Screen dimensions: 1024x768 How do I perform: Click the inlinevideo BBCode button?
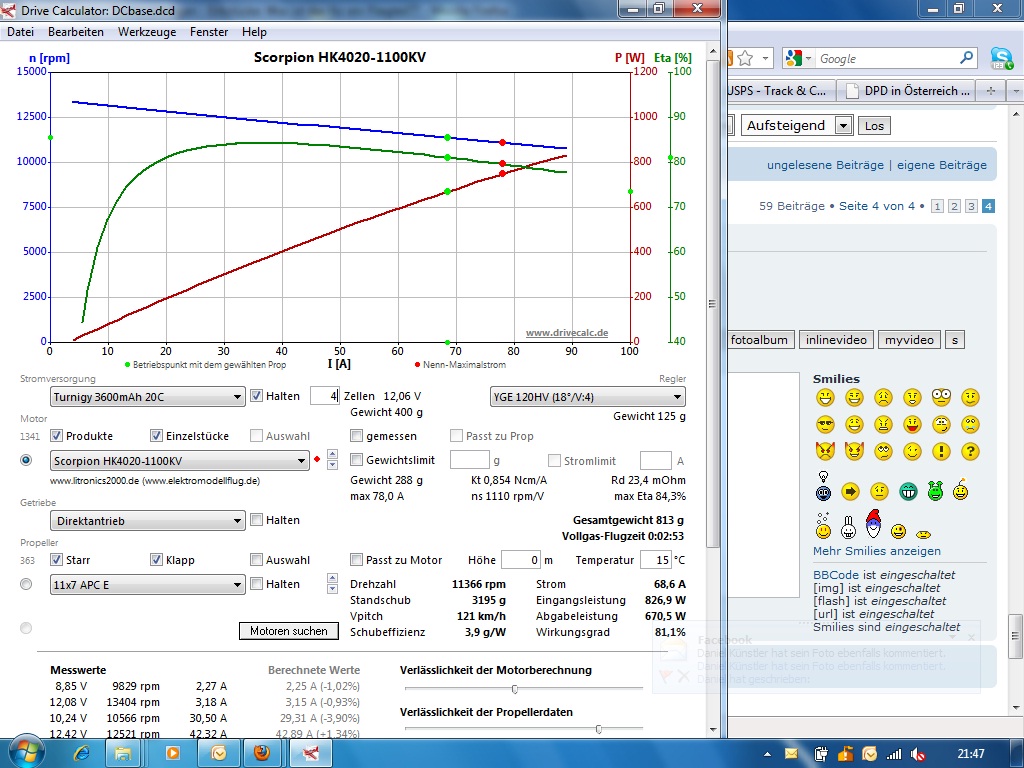click(836, 340)
